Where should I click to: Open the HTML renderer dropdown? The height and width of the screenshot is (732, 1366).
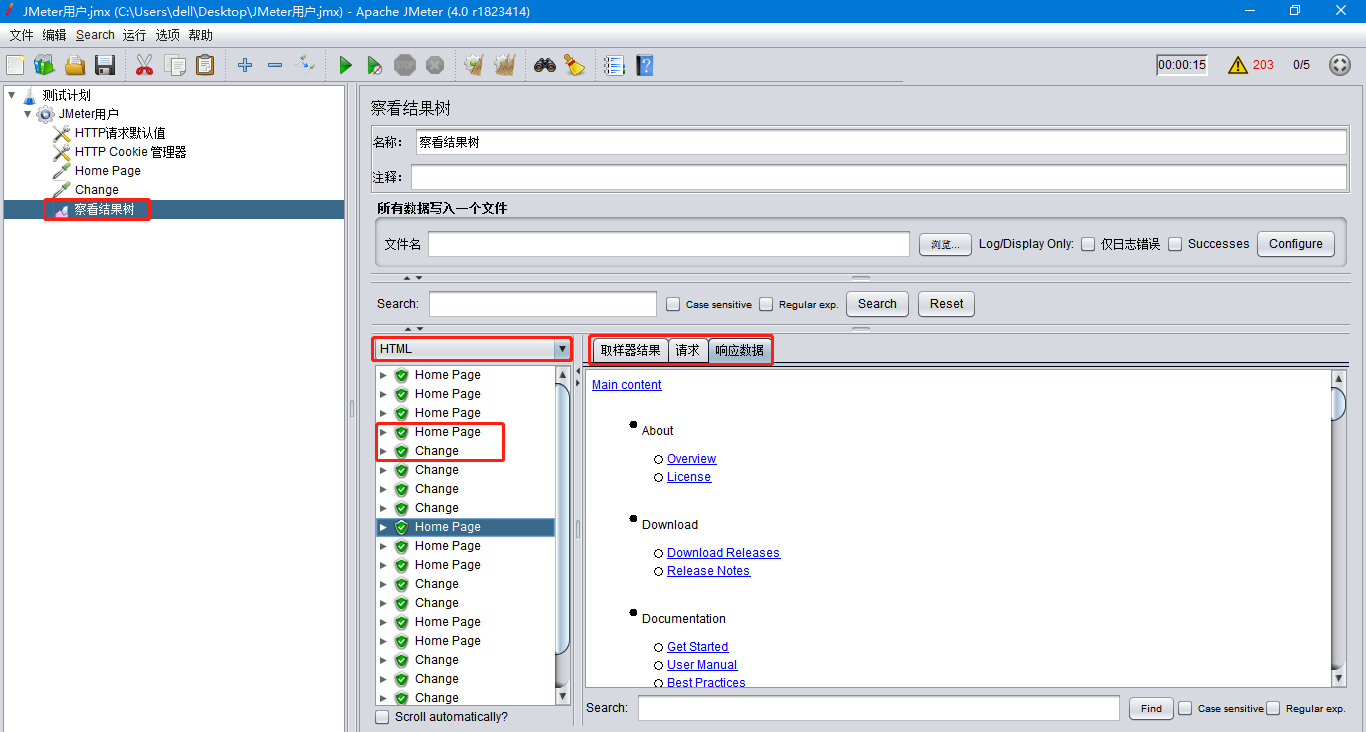[x=474, y=349]
